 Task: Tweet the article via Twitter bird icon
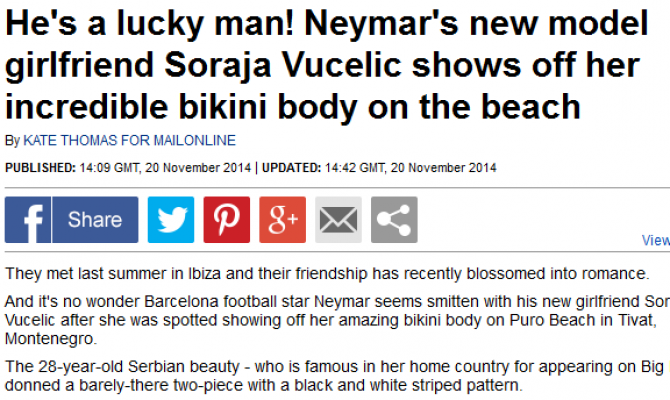click(171, 220)
